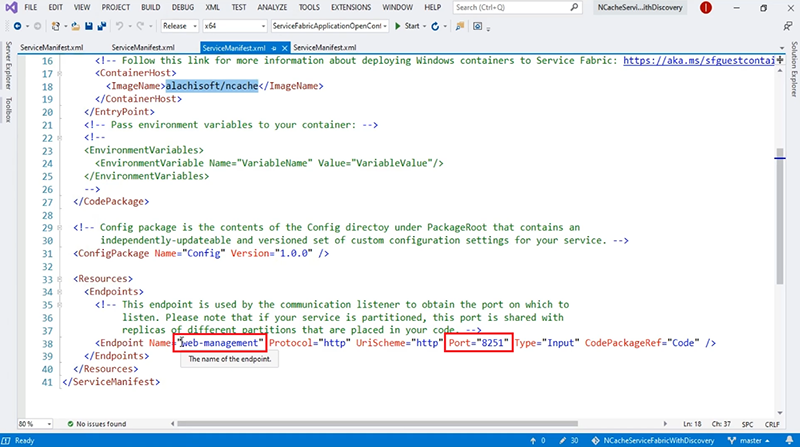Click the notifications bell in status bar
The image size is (800, 447).
point(789,440)
